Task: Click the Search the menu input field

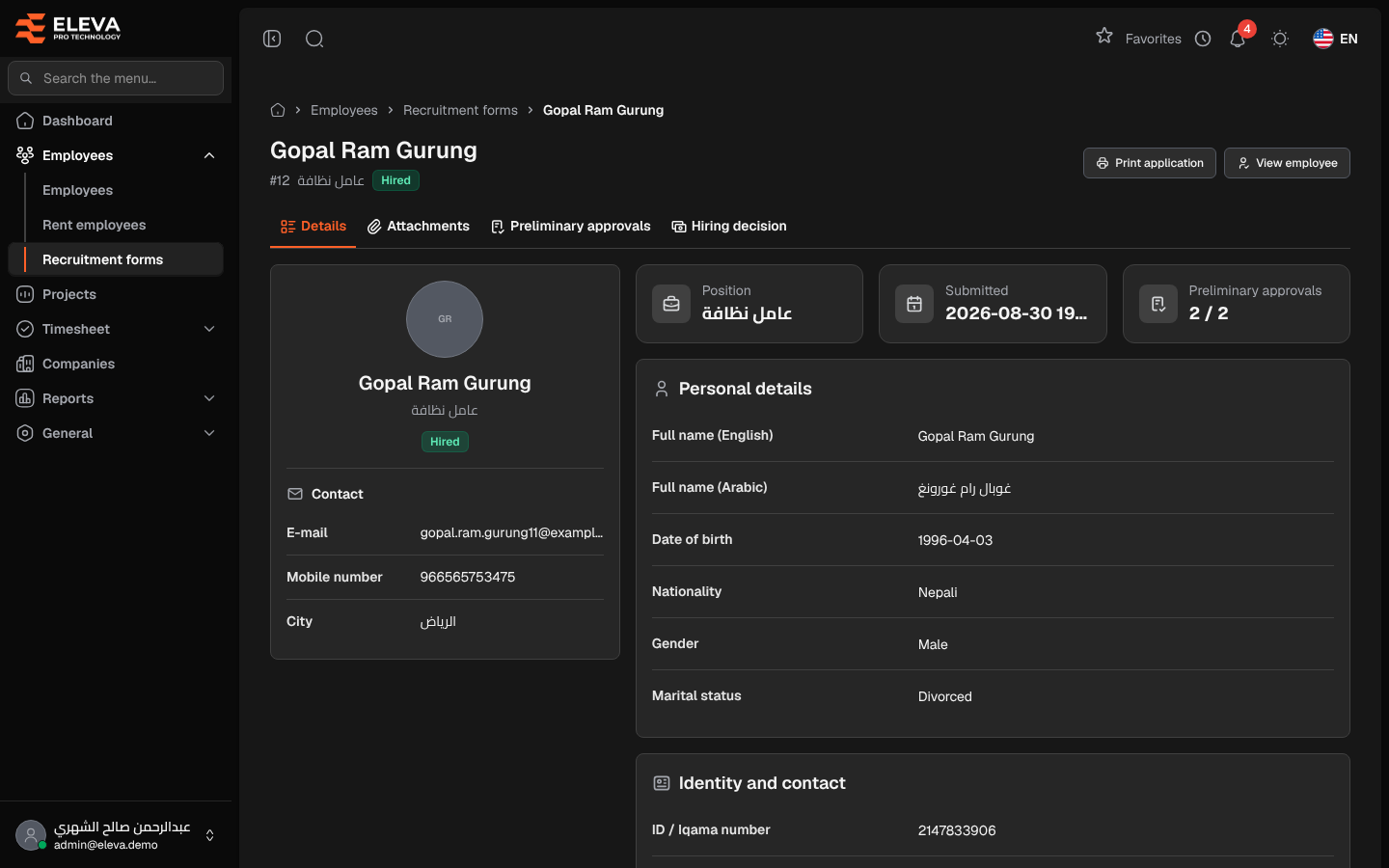Action: [116, 78]
